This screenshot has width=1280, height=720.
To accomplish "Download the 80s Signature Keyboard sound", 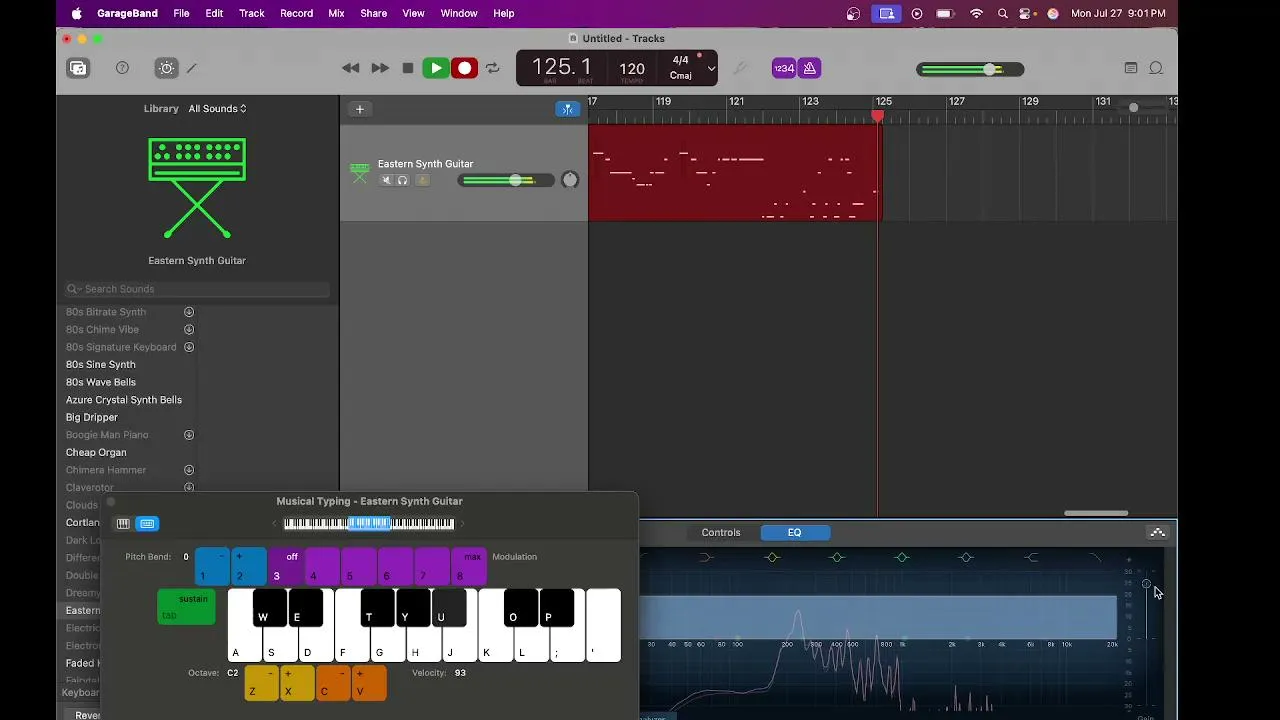I will click(x=189, y=347).
